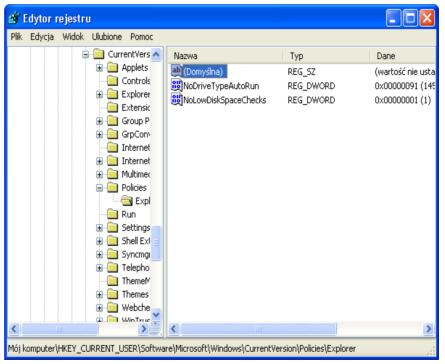
Task: Sort by the Dane column header
Action: pos(403,56)
